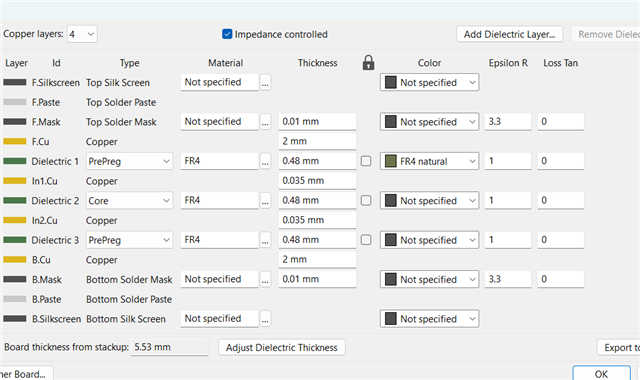Screen dimensions: 640x380
Task: Browse materials for Dielectric 2
Action: pyautogui.click(x=265, y=201)
